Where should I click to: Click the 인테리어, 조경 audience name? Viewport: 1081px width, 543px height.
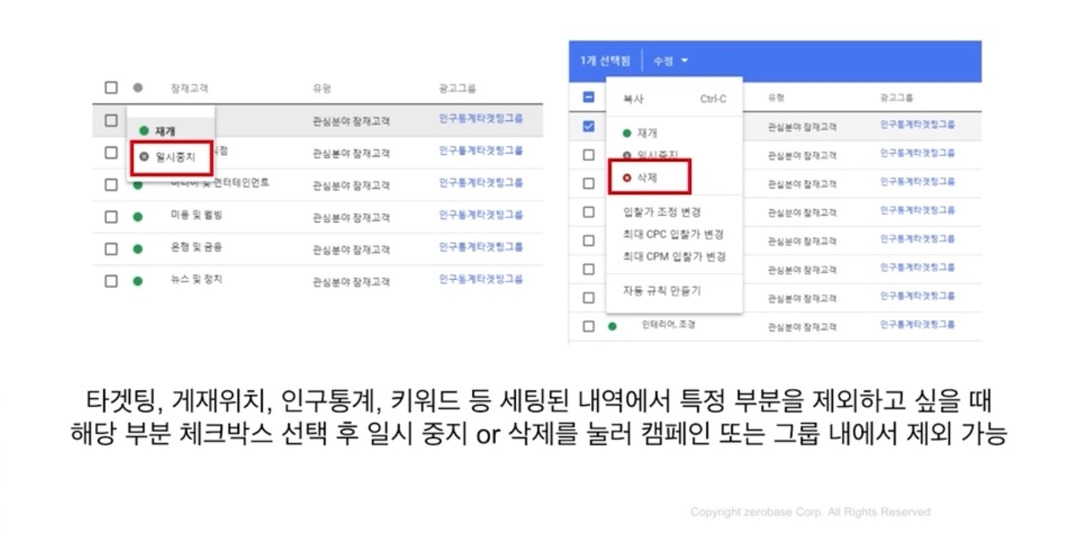point(668,325)
